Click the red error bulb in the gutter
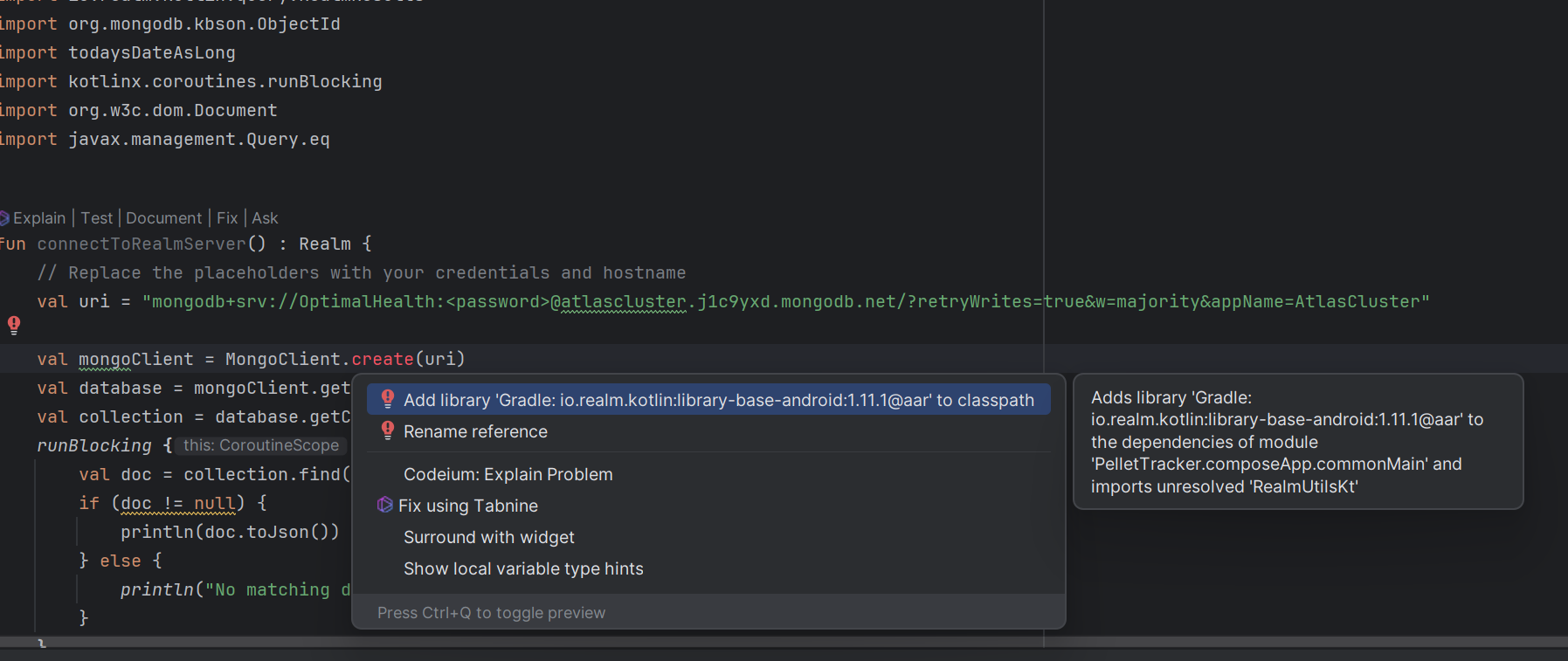 pyautogui.click(x=14, y=325)
